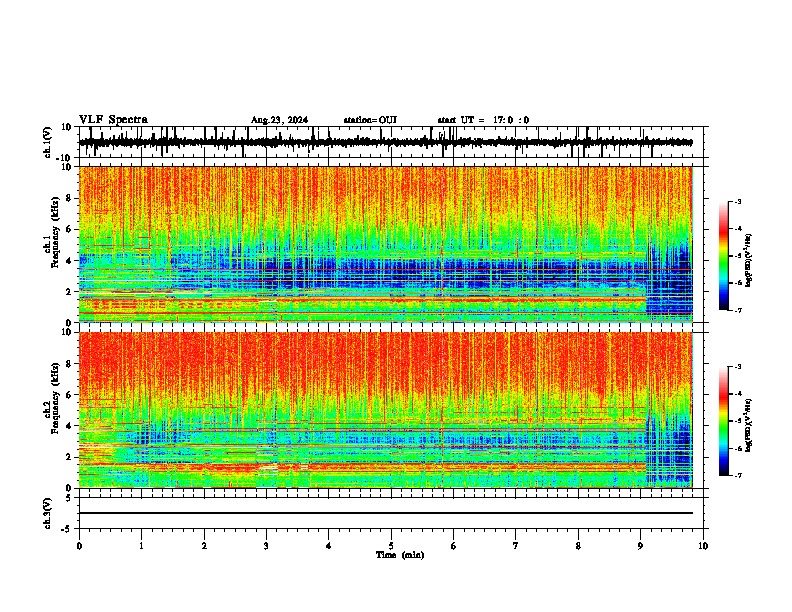Click the ch.1 color scale log(PSD) title
Image resolution: width=792 pixels, height=612 pixels.
pyautogui.click(x=748, y=261)
